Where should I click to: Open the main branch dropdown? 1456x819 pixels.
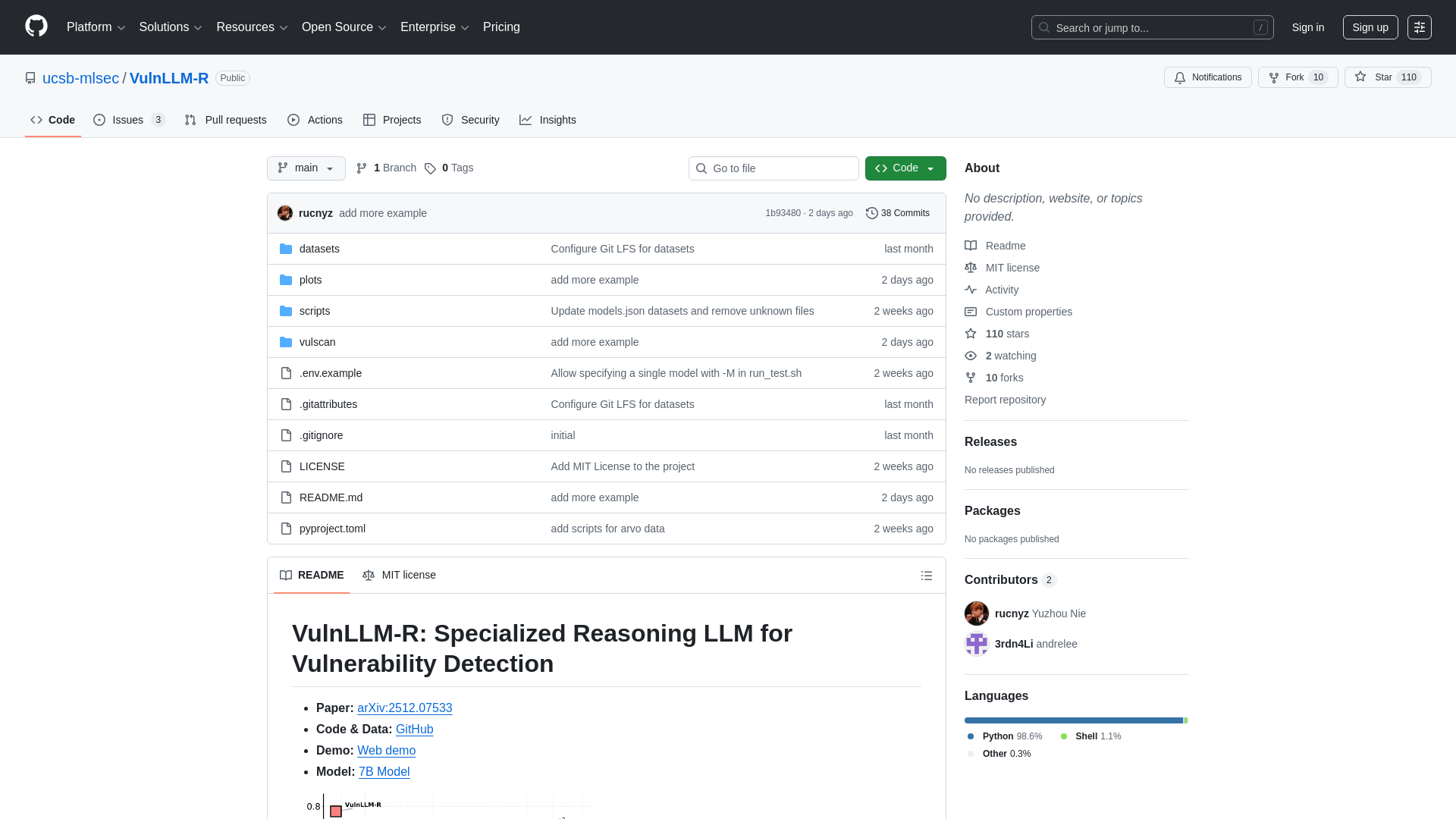click(306, 168)
